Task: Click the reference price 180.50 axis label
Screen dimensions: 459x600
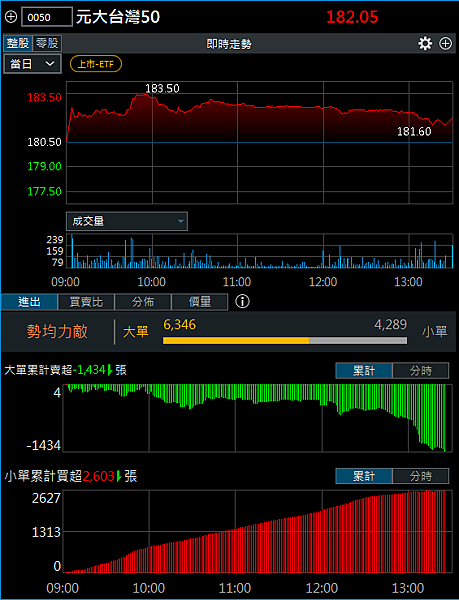Action: (44, 142)
